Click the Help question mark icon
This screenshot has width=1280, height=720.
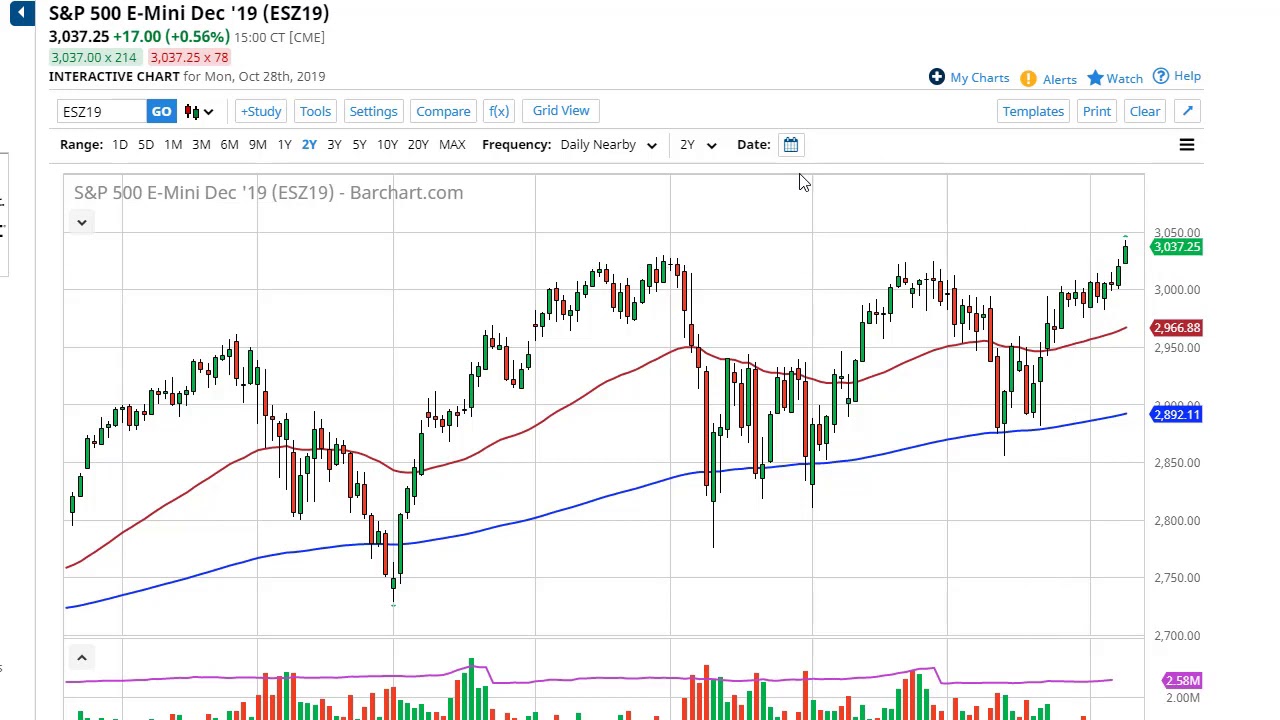(1160, 76)
